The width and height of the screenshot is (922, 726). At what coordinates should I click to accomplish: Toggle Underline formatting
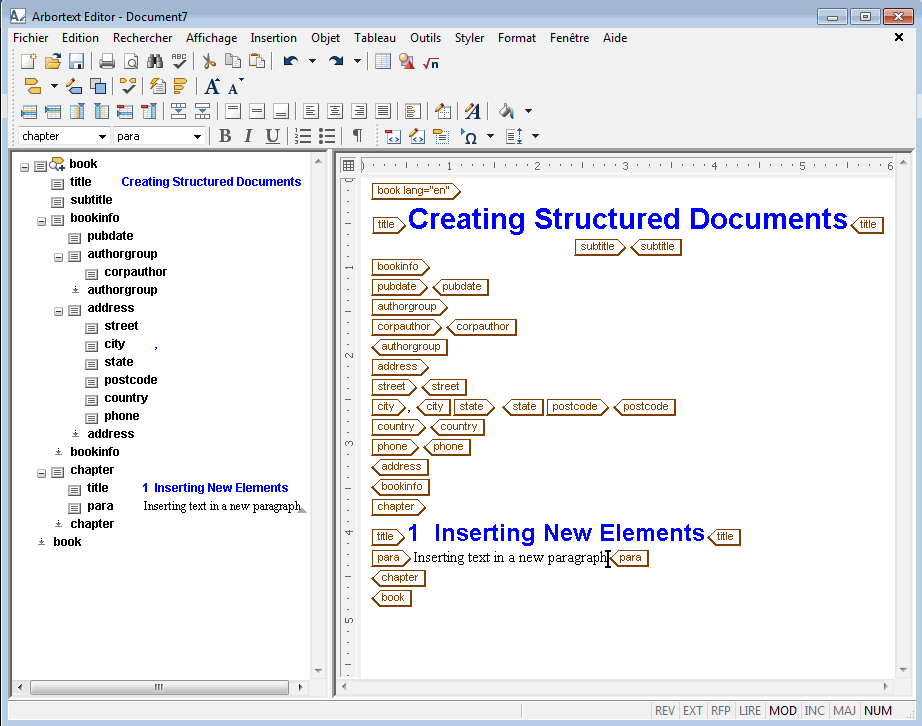tap(272, 136)
